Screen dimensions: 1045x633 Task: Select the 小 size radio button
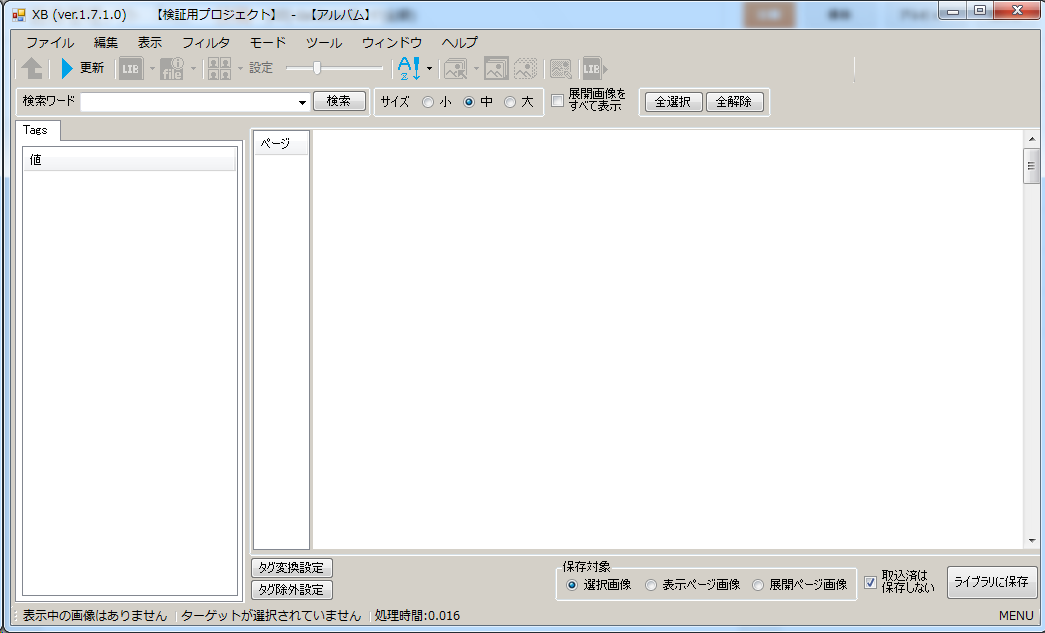coord(428,101)
